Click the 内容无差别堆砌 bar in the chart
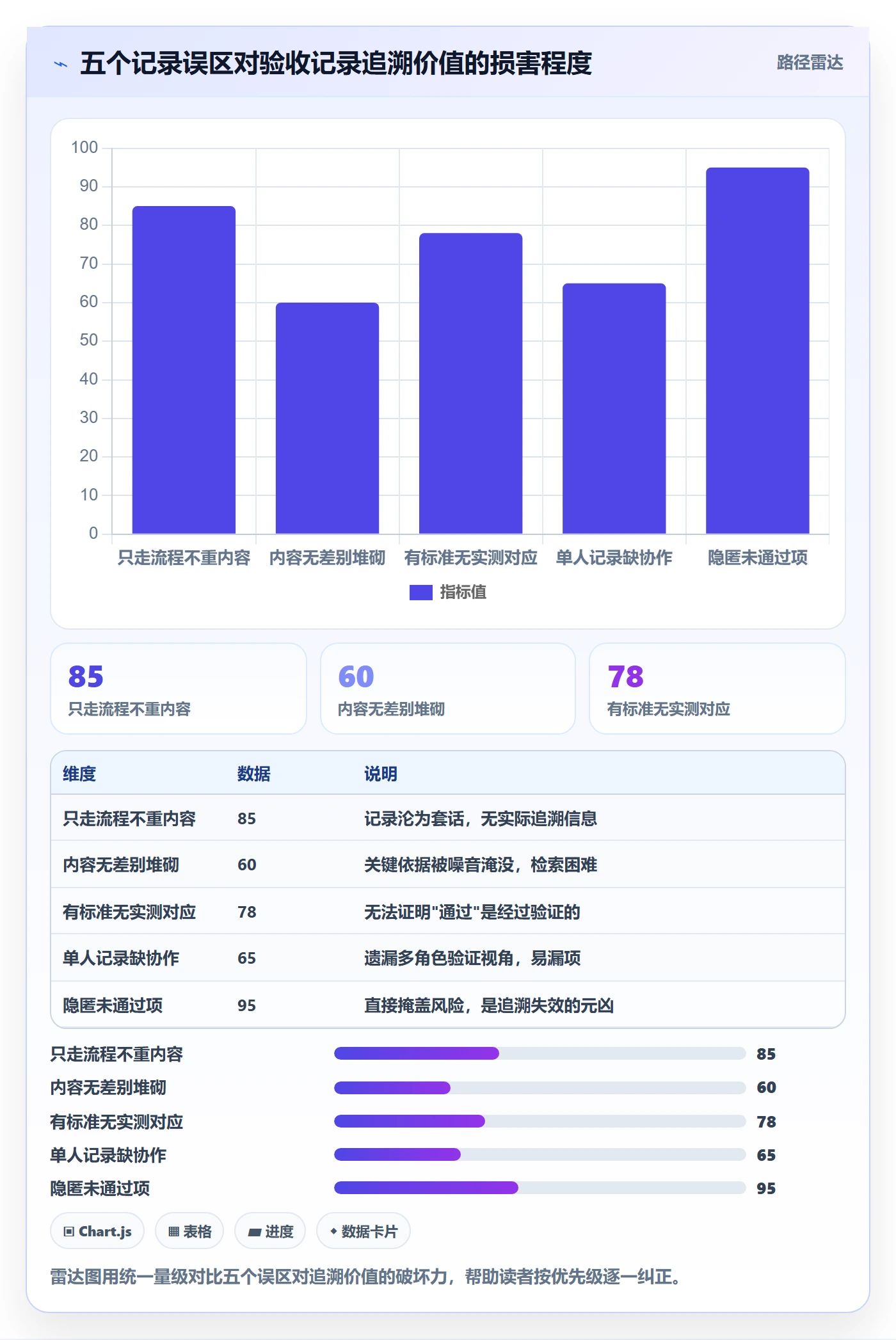The height and width of the screenshot is (1340, 896). (x=327, y=418)
